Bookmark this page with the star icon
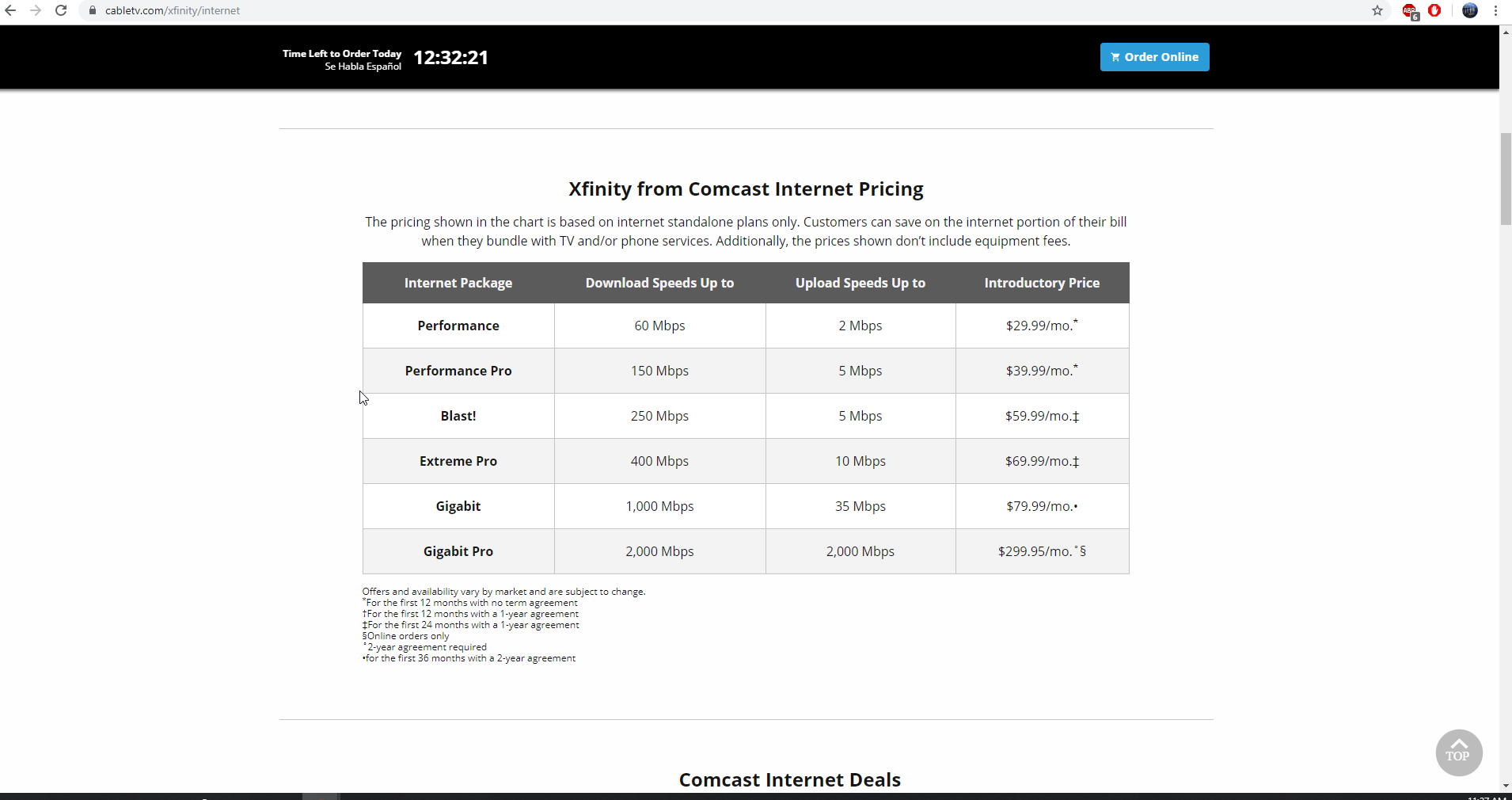The width and height of the screenshot is (1512, 800). click(1377, 10)
